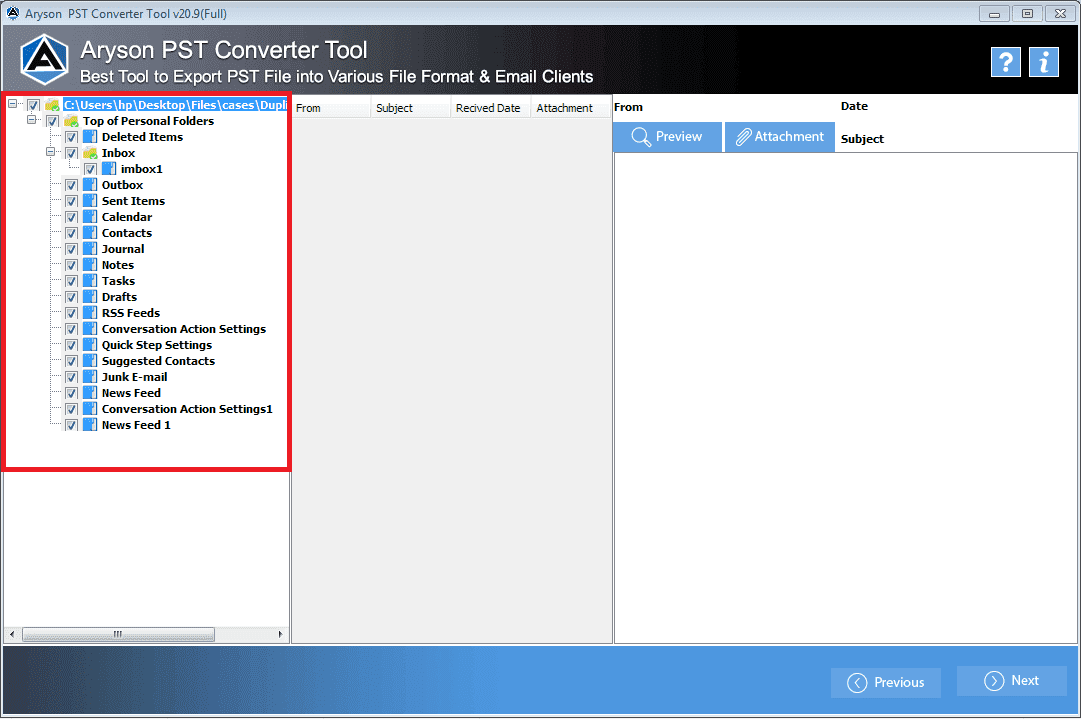Viewport: 1081px width, 719px height.
Task: Click the Top of Personal Folders icon
Action: click(71, 121)
